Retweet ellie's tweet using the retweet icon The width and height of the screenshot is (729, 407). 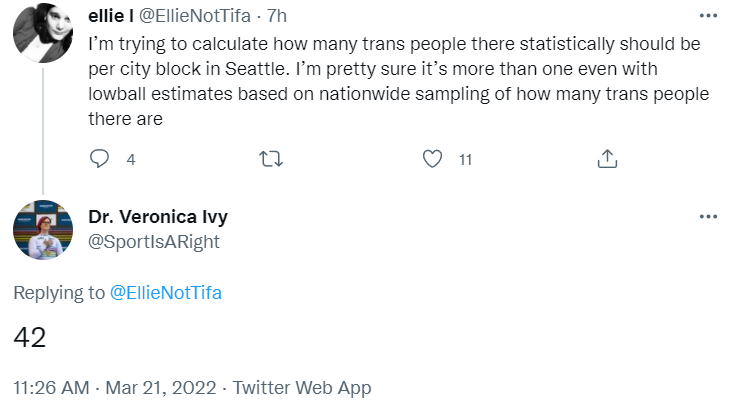271,159
